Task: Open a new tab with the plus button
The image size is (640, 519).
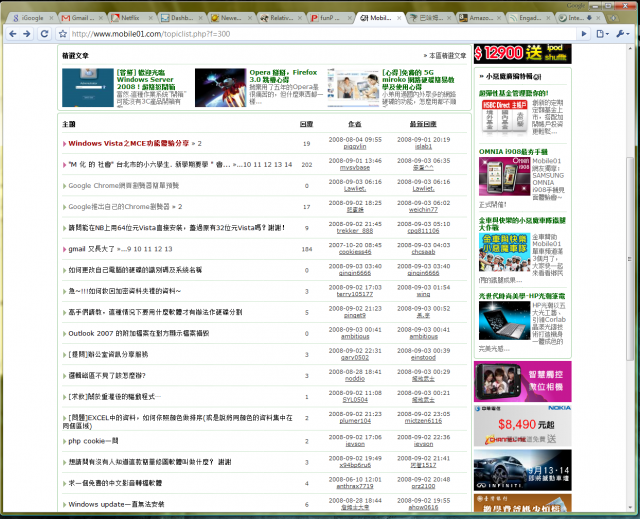Action: pos(613,18)
